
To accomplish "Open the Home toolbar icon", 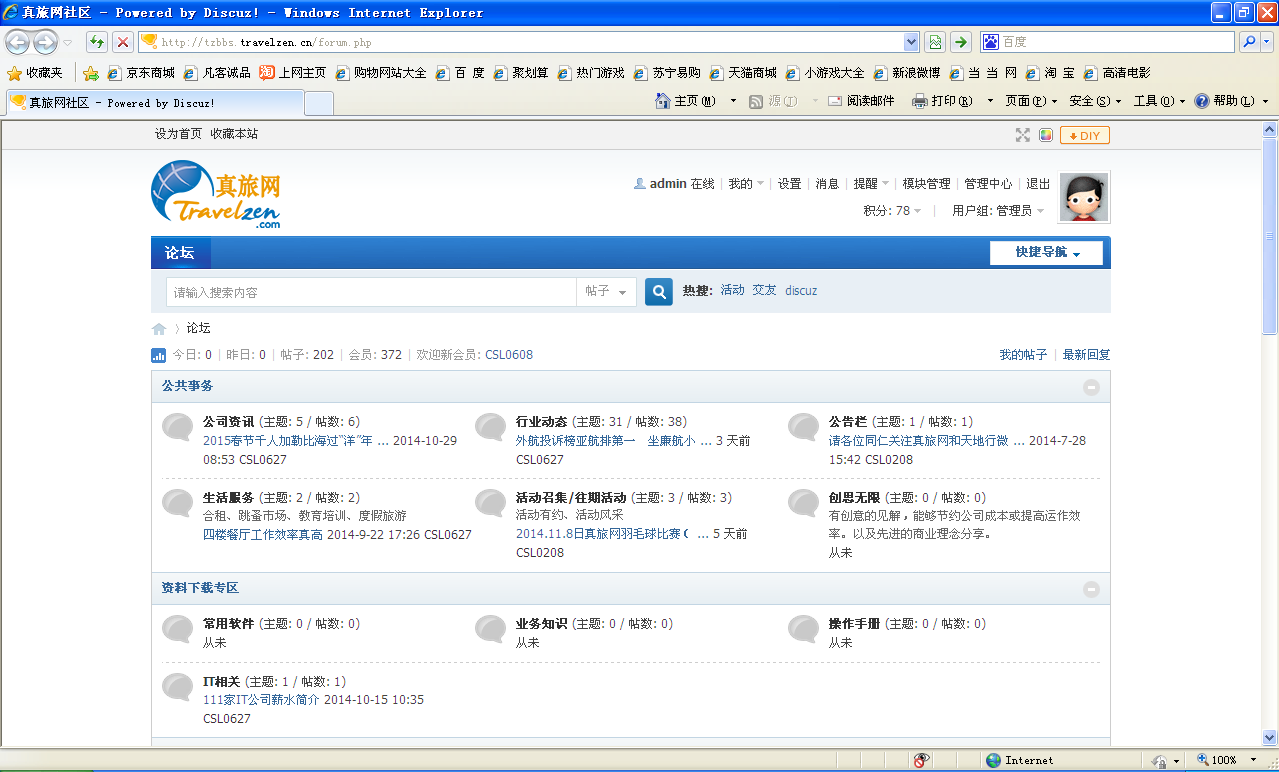I will (x=663, y=101).
